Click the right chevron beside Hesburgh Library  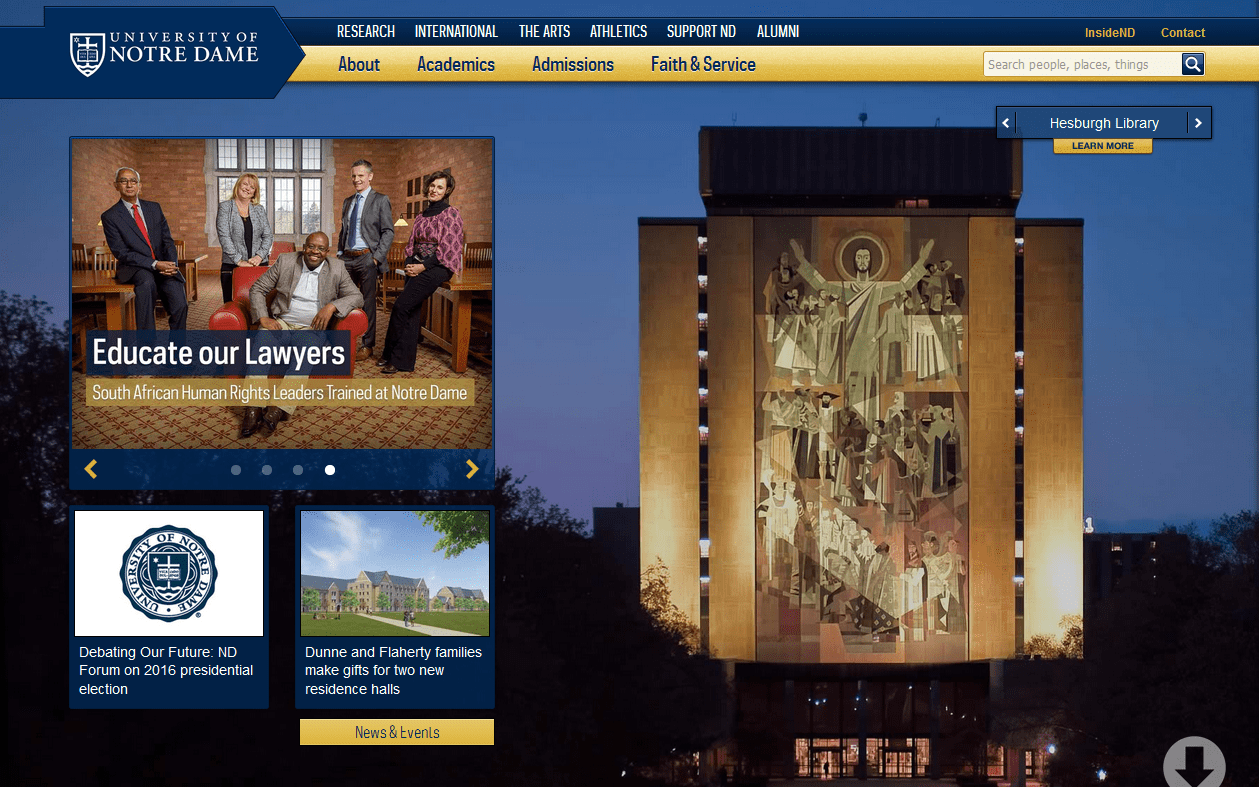click(x=1198, y=122)
